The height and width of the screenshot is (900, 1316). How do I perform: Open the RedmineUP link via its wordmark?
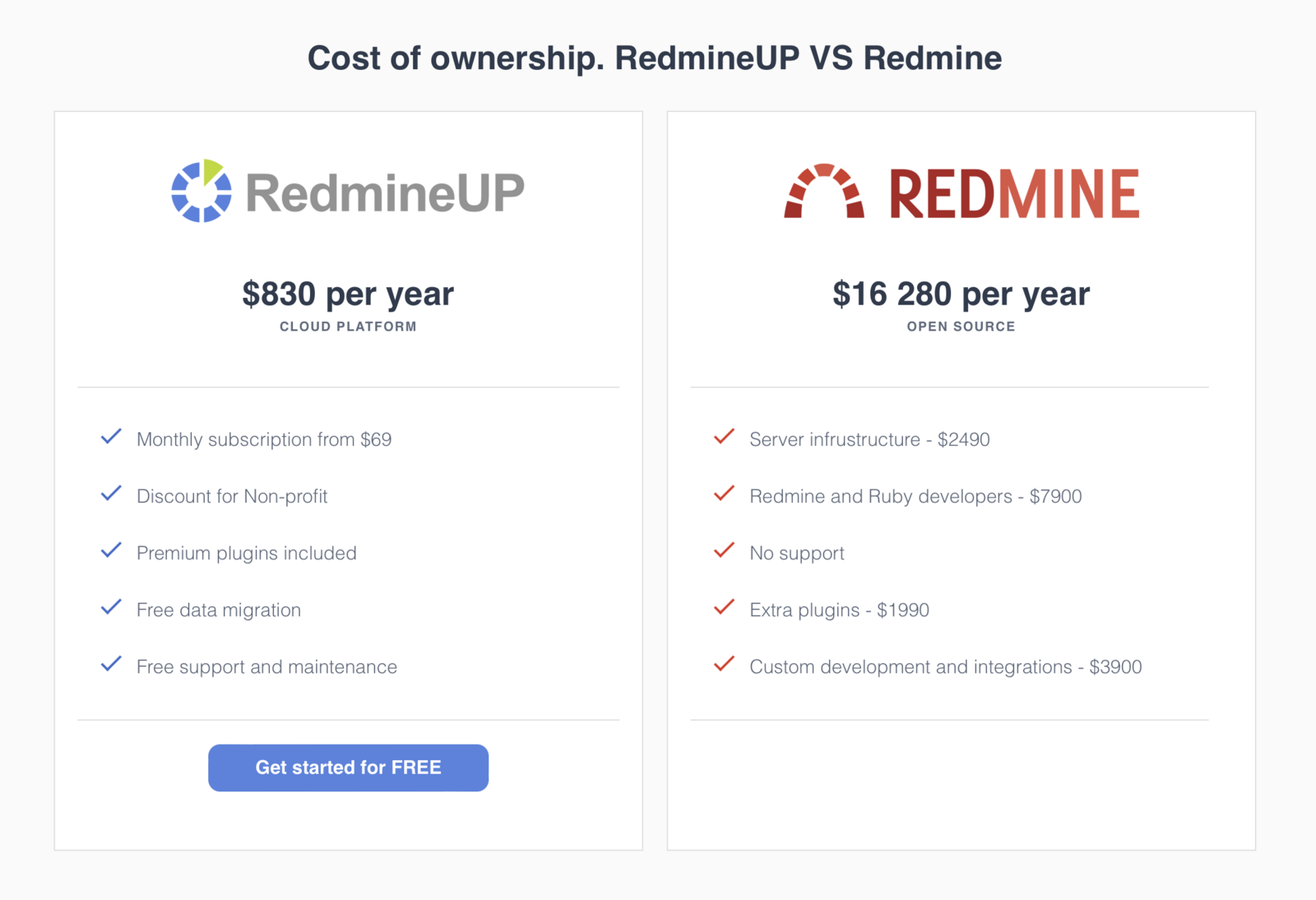[385, 192]
